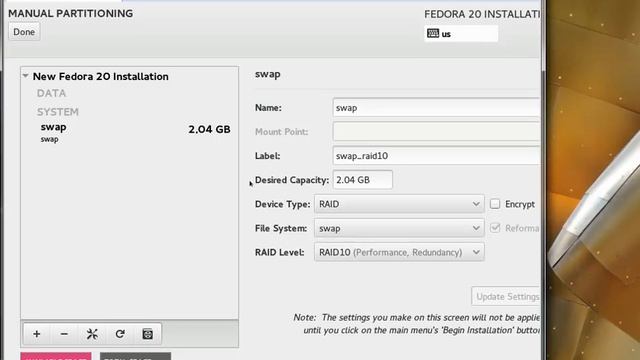
Task: Select the SYSTEM group heading
Action: coord(58,112)
